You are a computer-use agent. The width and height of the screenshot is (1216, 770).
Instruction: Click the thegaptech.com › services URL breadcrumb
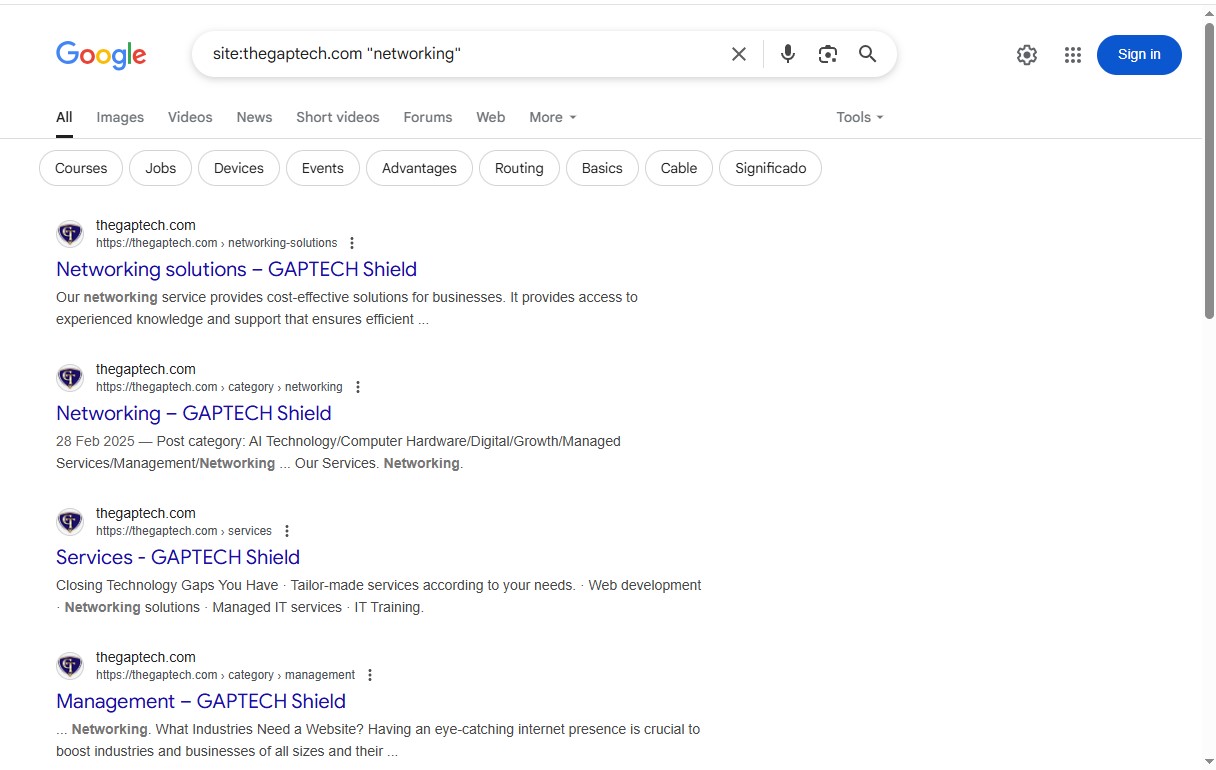point(184,531)
